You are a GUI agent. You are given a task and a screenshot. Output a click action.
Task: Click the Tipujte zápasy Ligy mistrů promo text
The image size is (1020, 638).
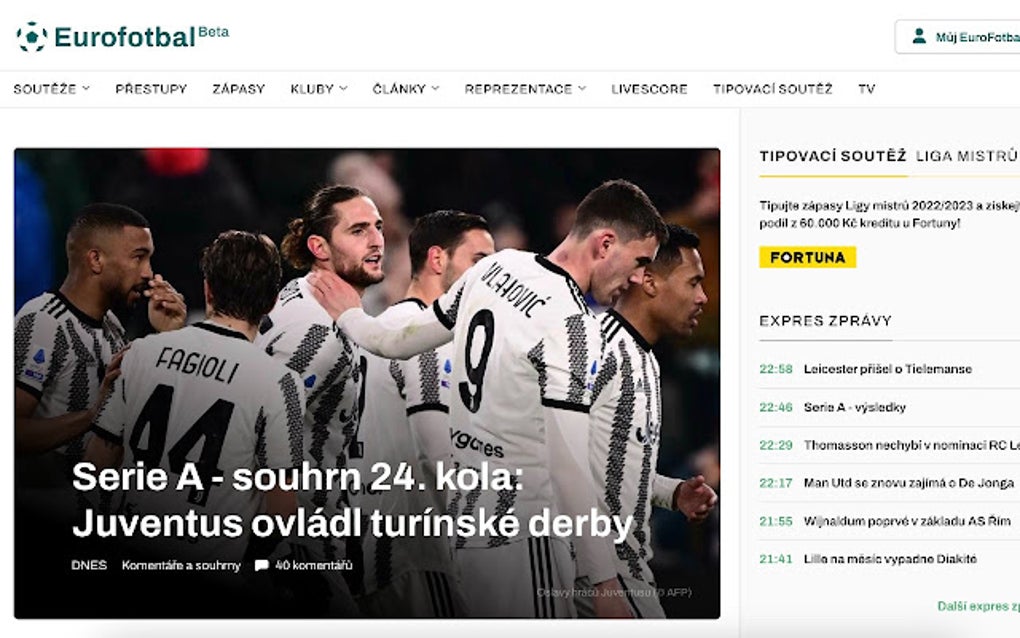pos(889,215)
